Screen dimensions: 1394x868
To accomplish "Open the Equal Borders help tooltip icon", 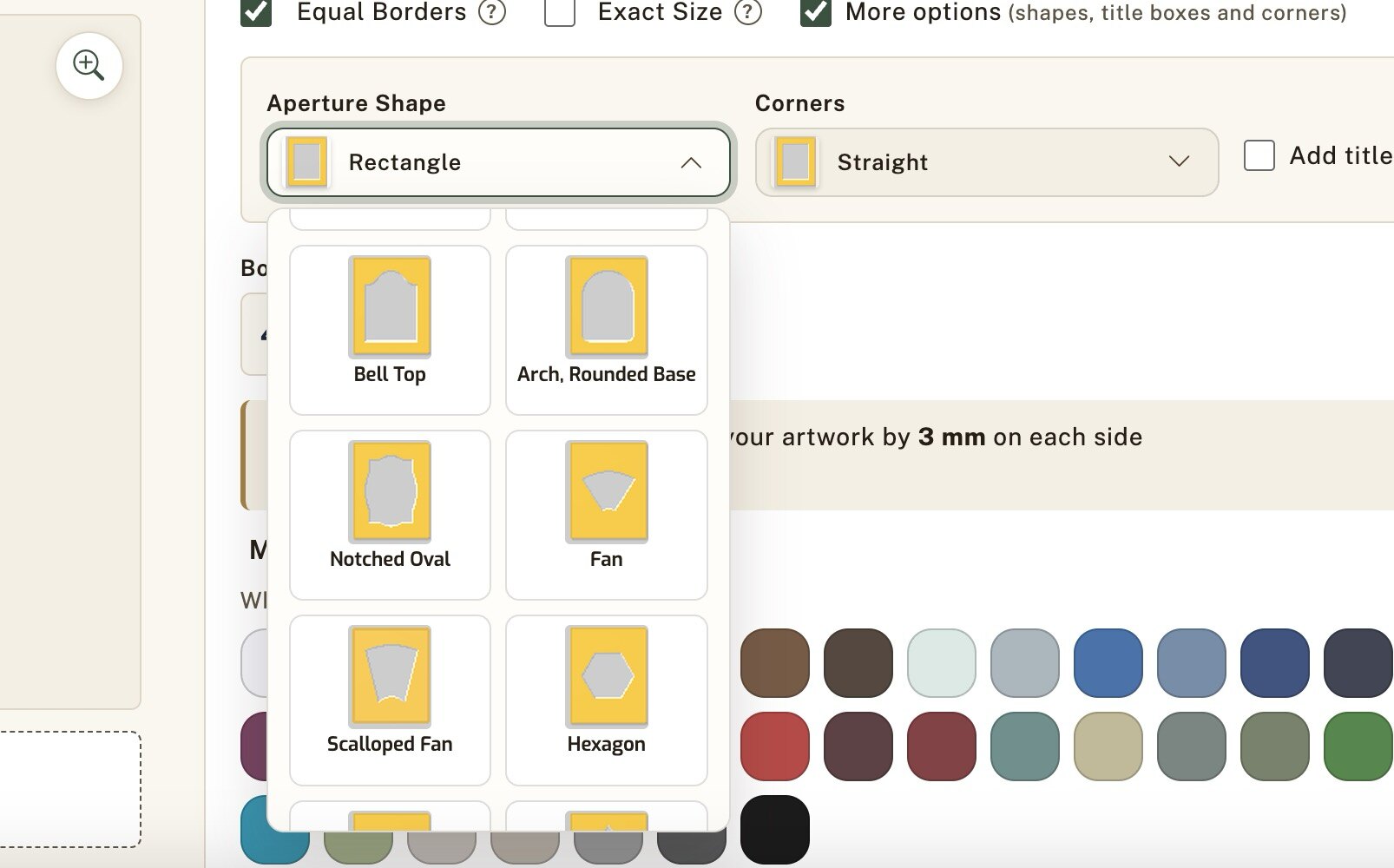I will 492,12.
